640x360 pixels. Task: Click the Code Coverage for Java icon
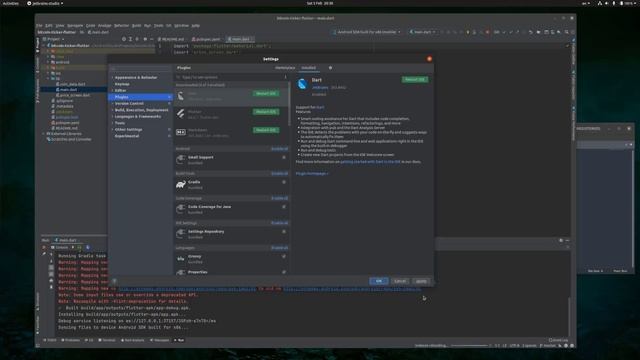click(x=181, y=209)
